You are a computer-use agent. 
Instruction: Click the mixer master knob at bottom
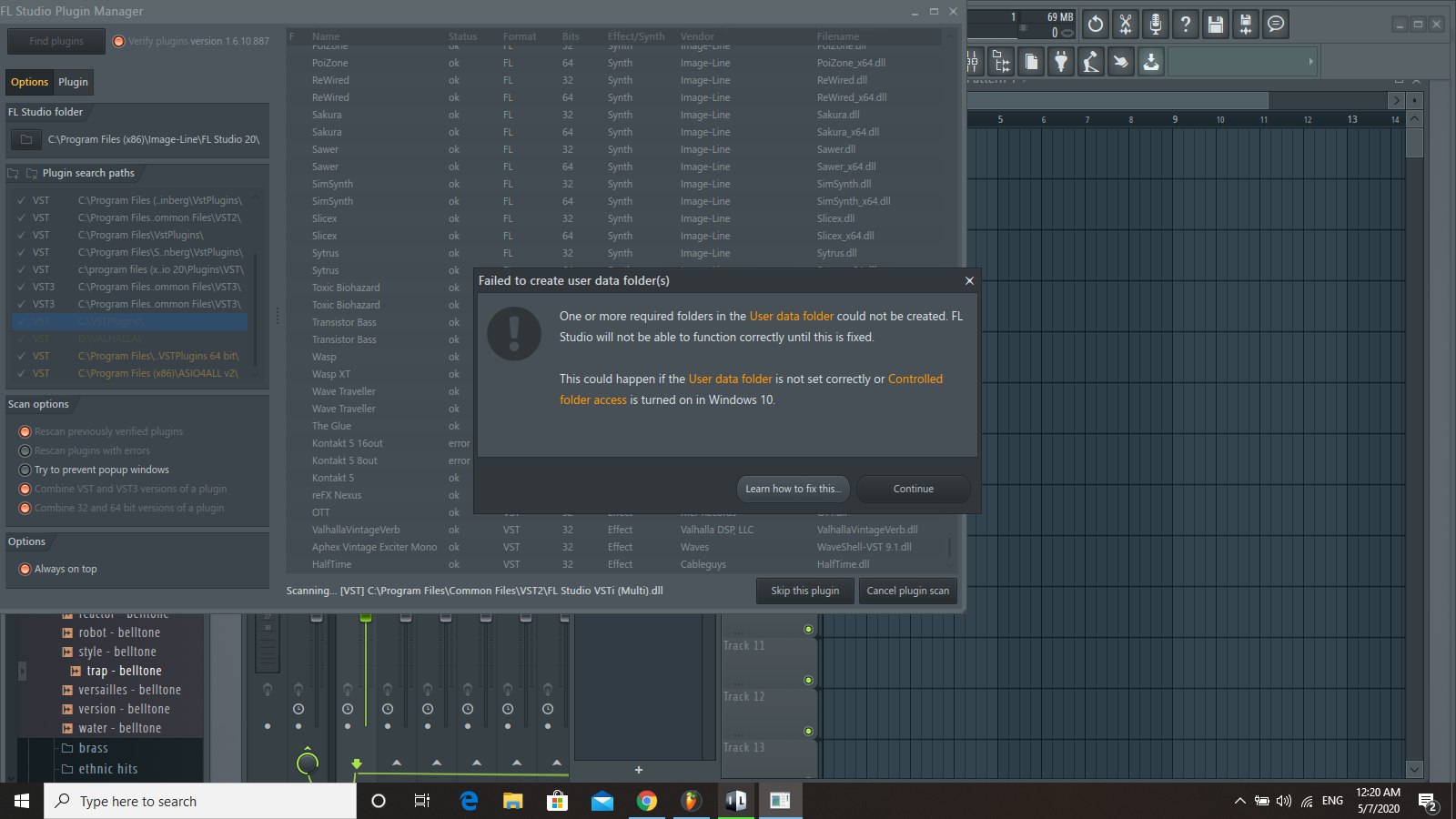[308, 763]
